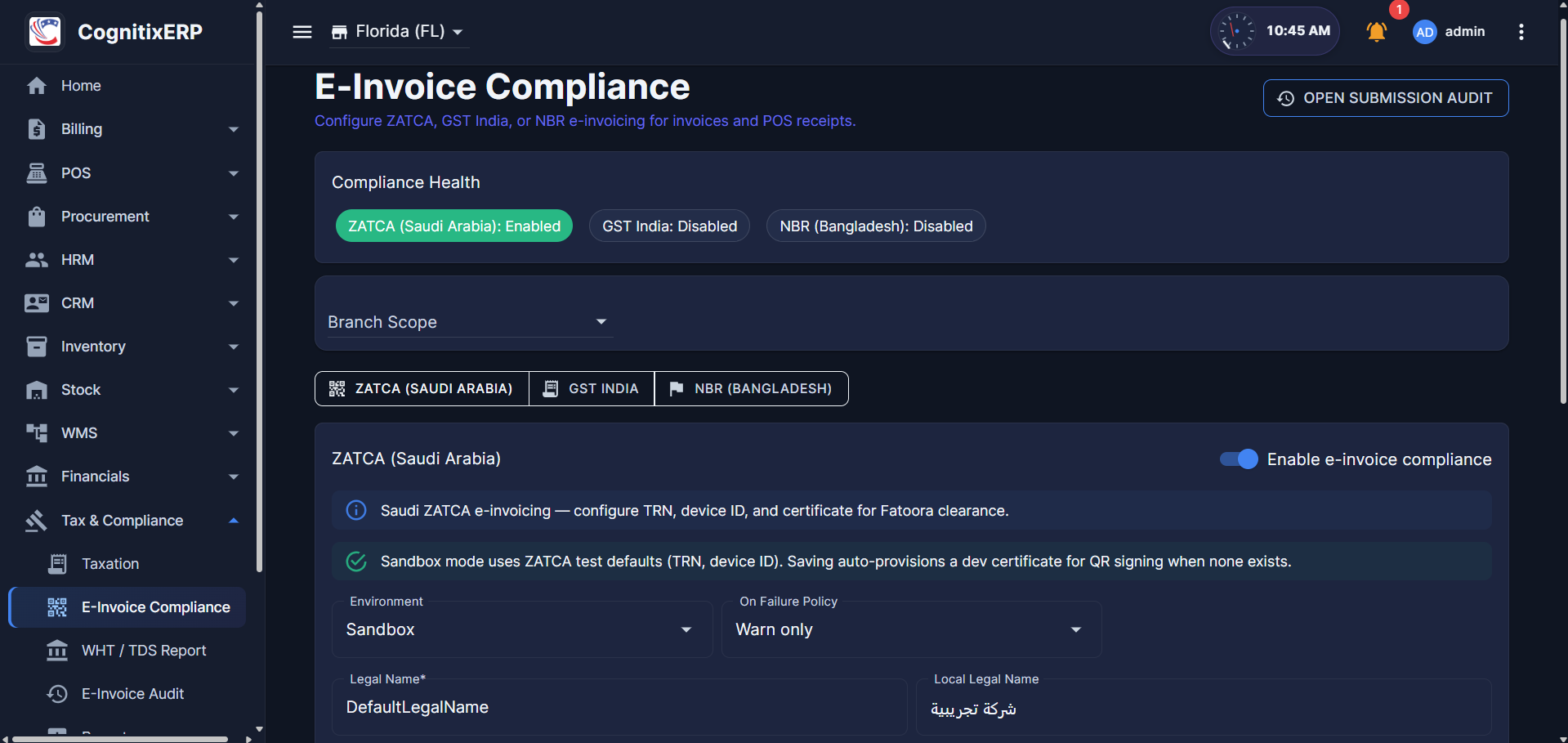Open the notifications bell
1568x743 pixels.
pos(1377,32)
